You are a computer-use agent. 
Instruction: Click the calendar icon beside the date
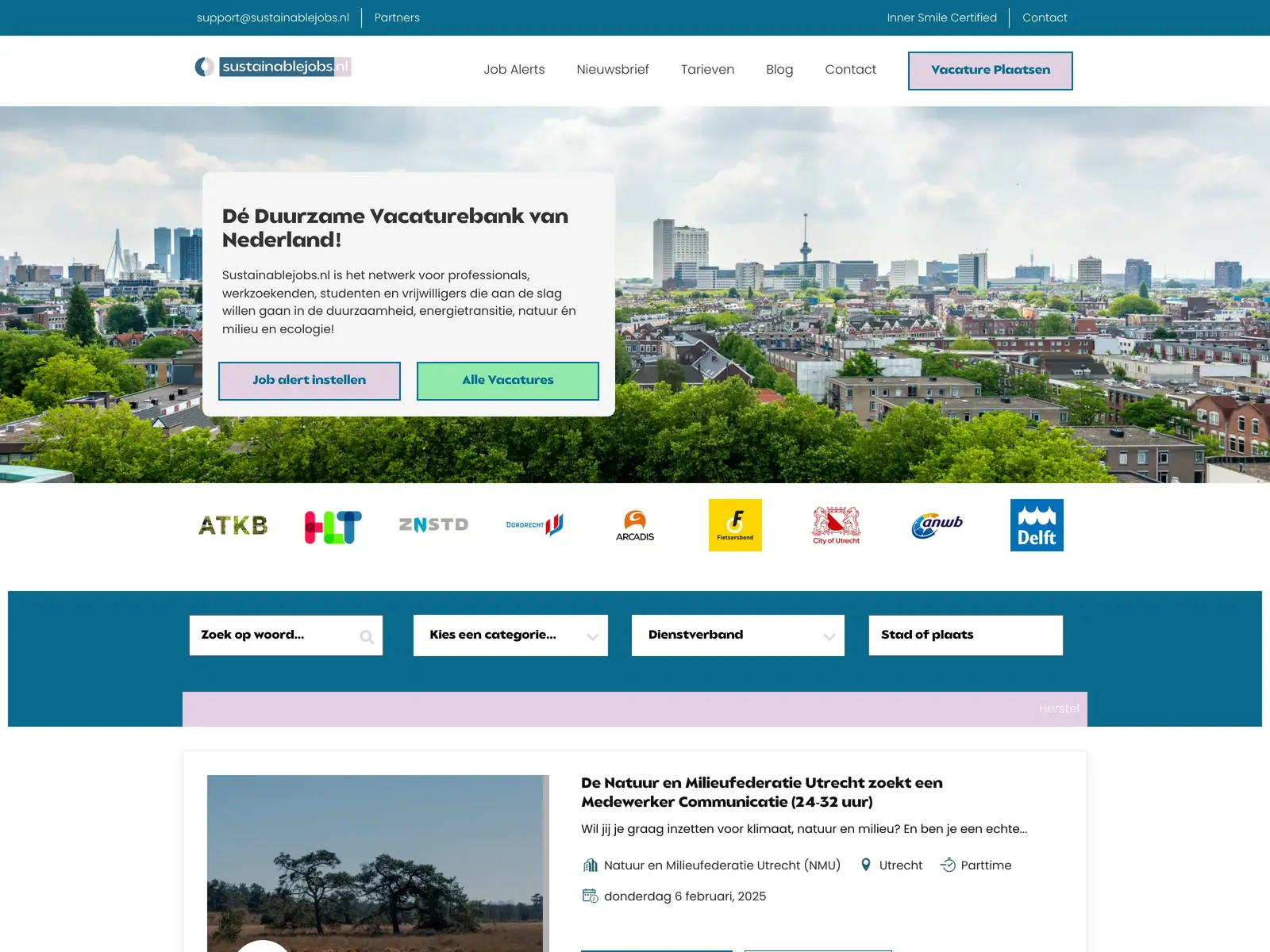click(590, 896)
